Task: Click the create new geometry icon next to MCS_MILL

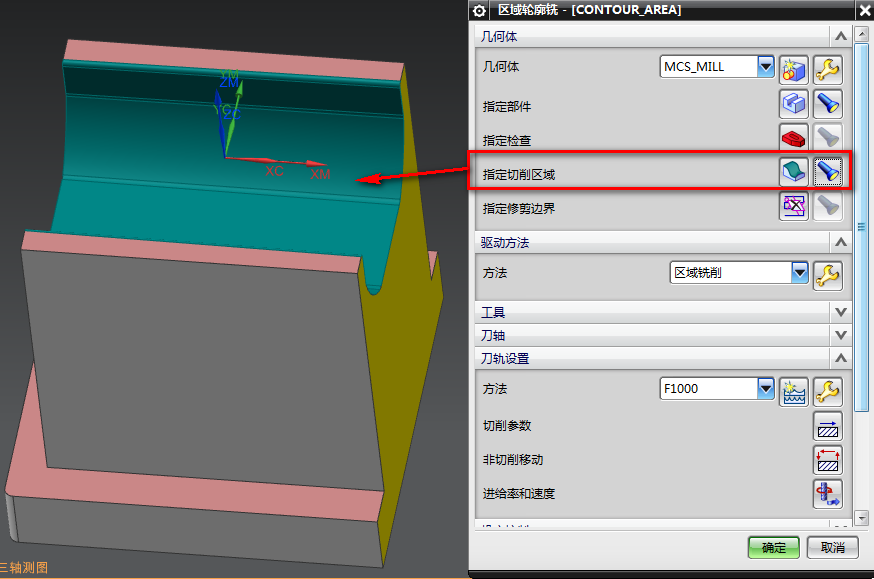Action: [793, 68]
